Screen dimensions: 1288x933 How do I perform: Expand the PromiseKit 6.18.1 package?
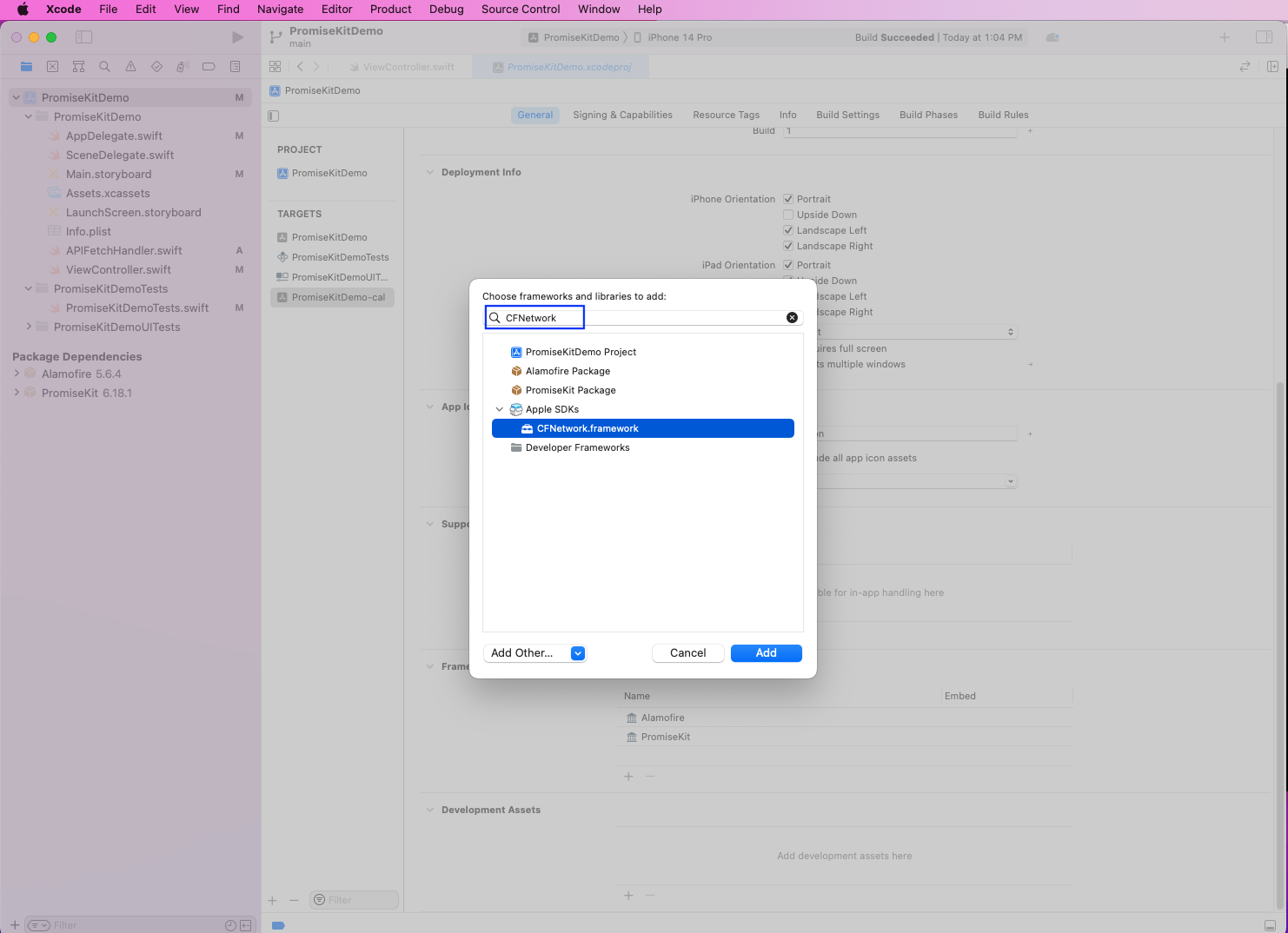[x=17, y=393]
